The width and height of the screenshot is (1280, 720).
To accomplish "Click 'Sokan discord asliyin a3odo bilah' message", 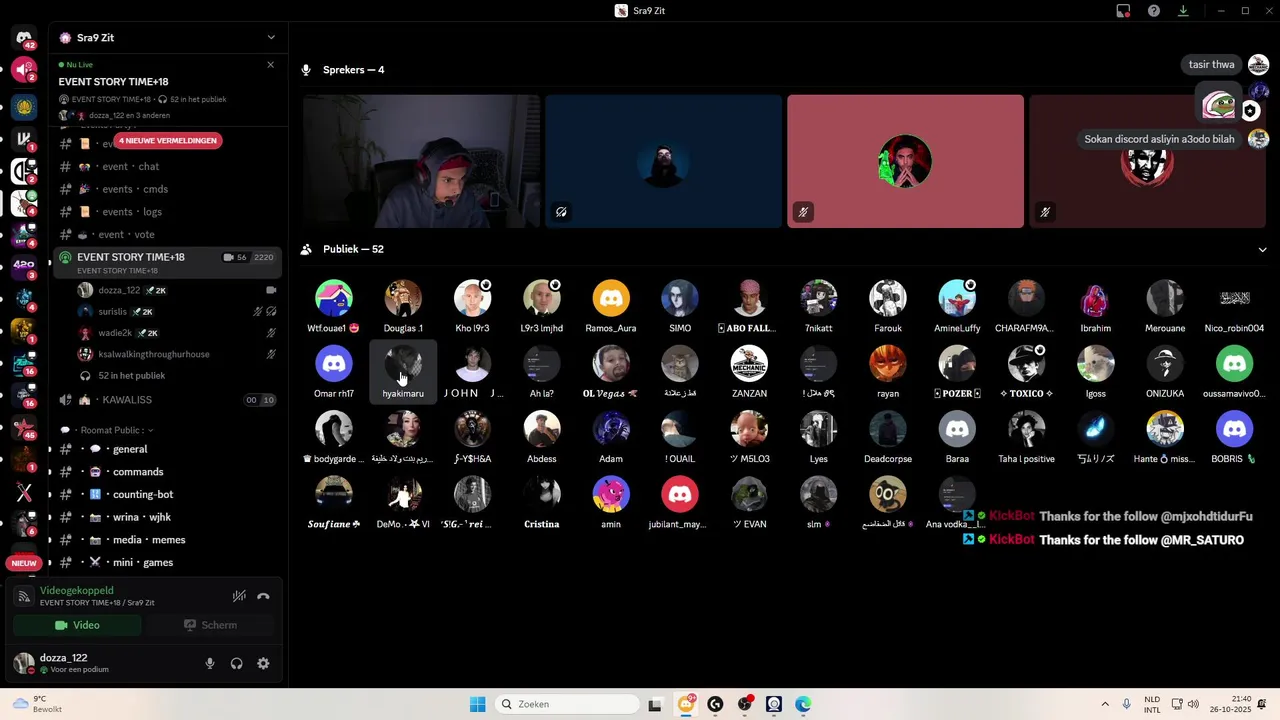I will (1159, 139).
